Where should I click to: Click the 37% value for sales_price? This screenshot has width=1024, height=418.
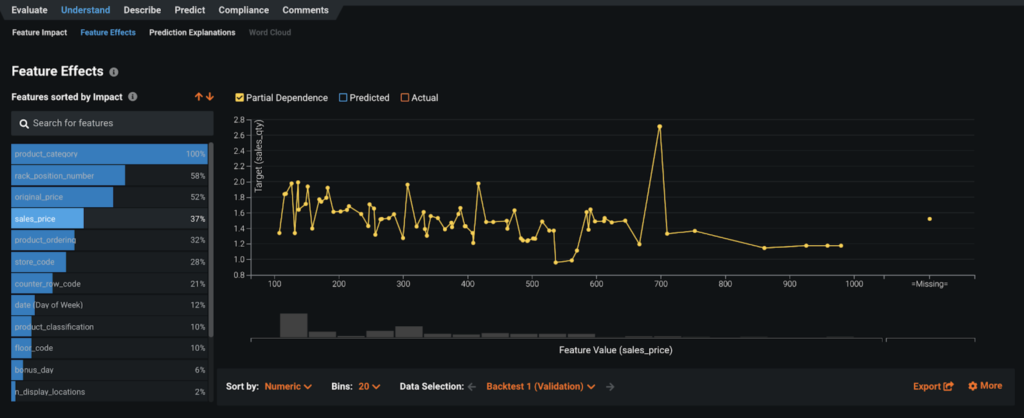(198, 219)
